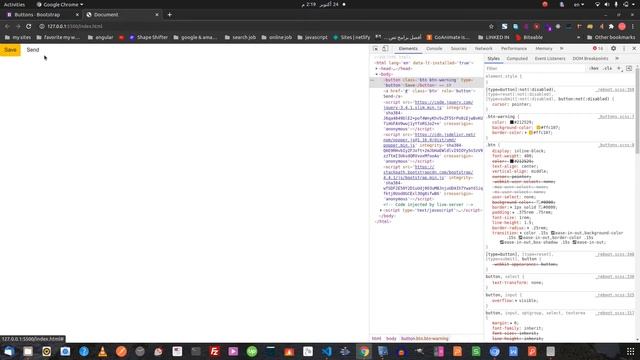Click the Send link button on page
Viewport: 640px width, 360px height.
[33, 50]
